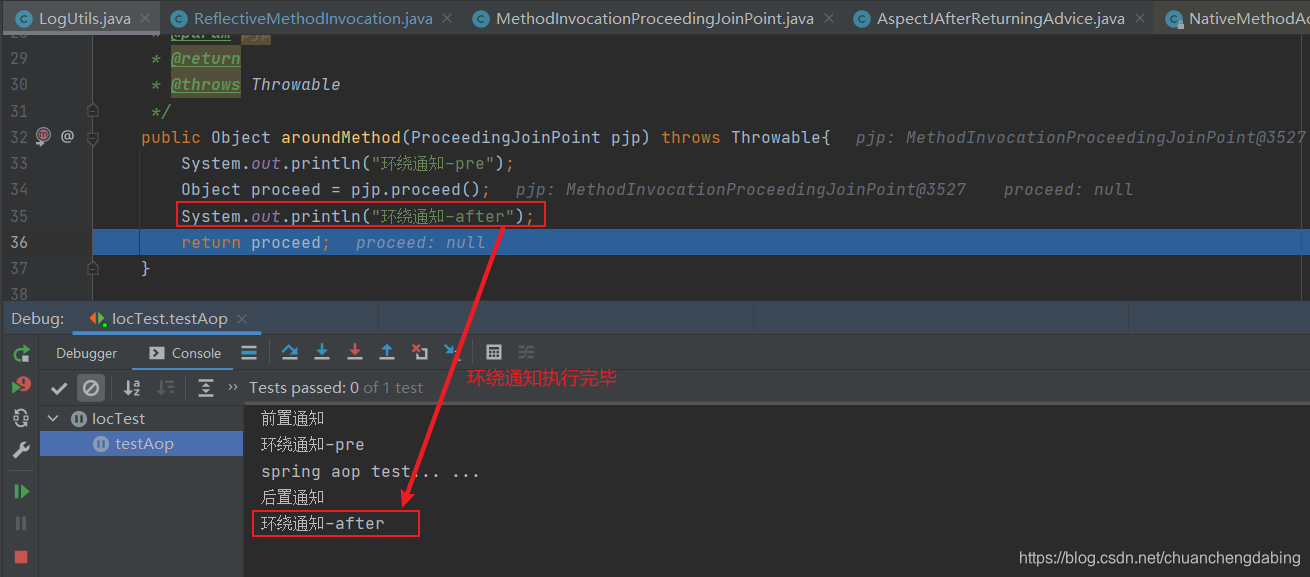
Task: Step Into using the blue down-arrow icon
Action: pos(322,352)
